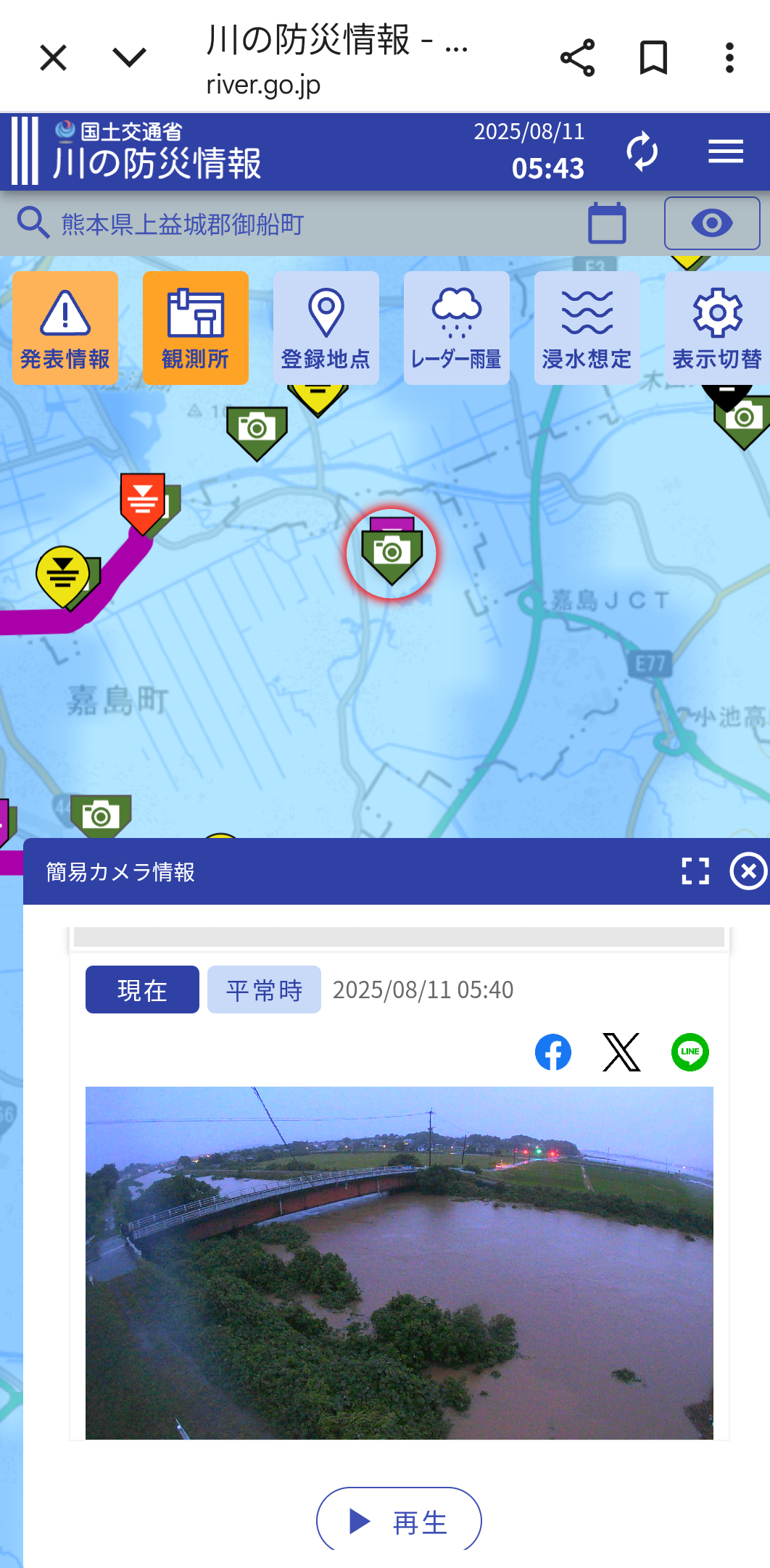Share the camera image on Facebook
This screenshot has height=1568, width=770.
coord(553,1052)
